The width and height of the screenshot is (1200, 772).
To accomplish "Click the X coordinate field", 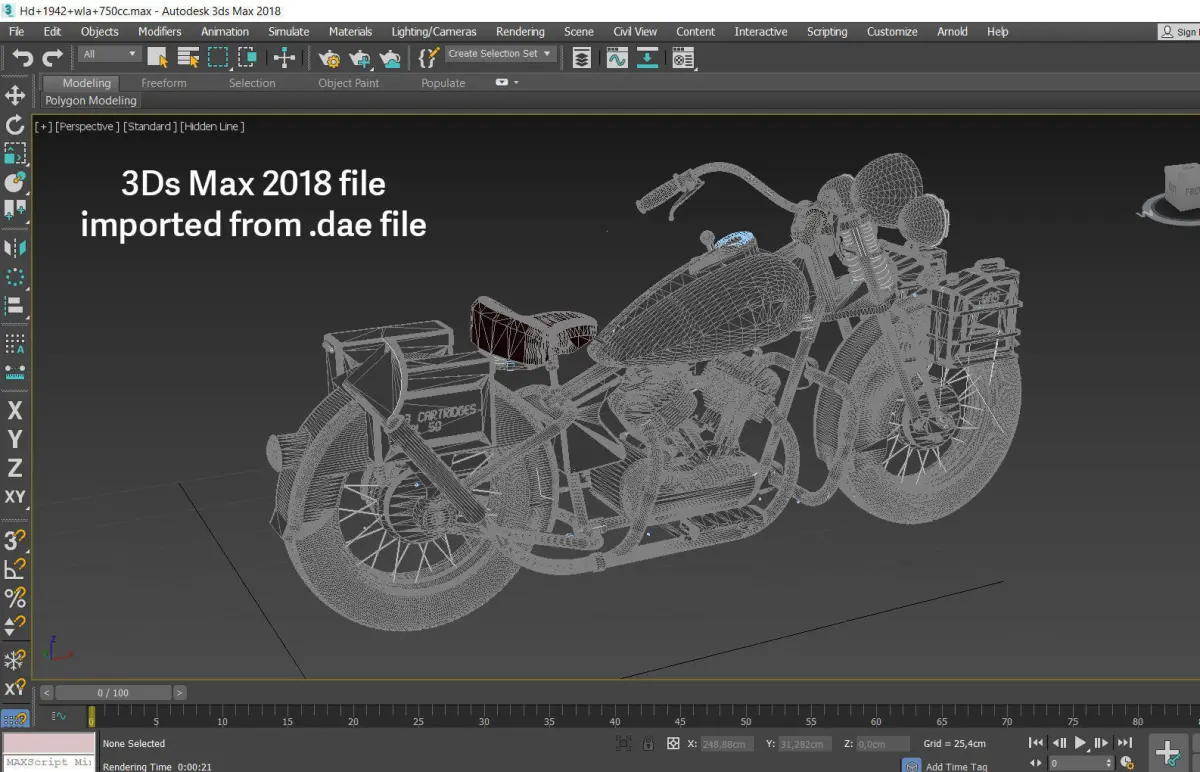I will coord(727,744).
